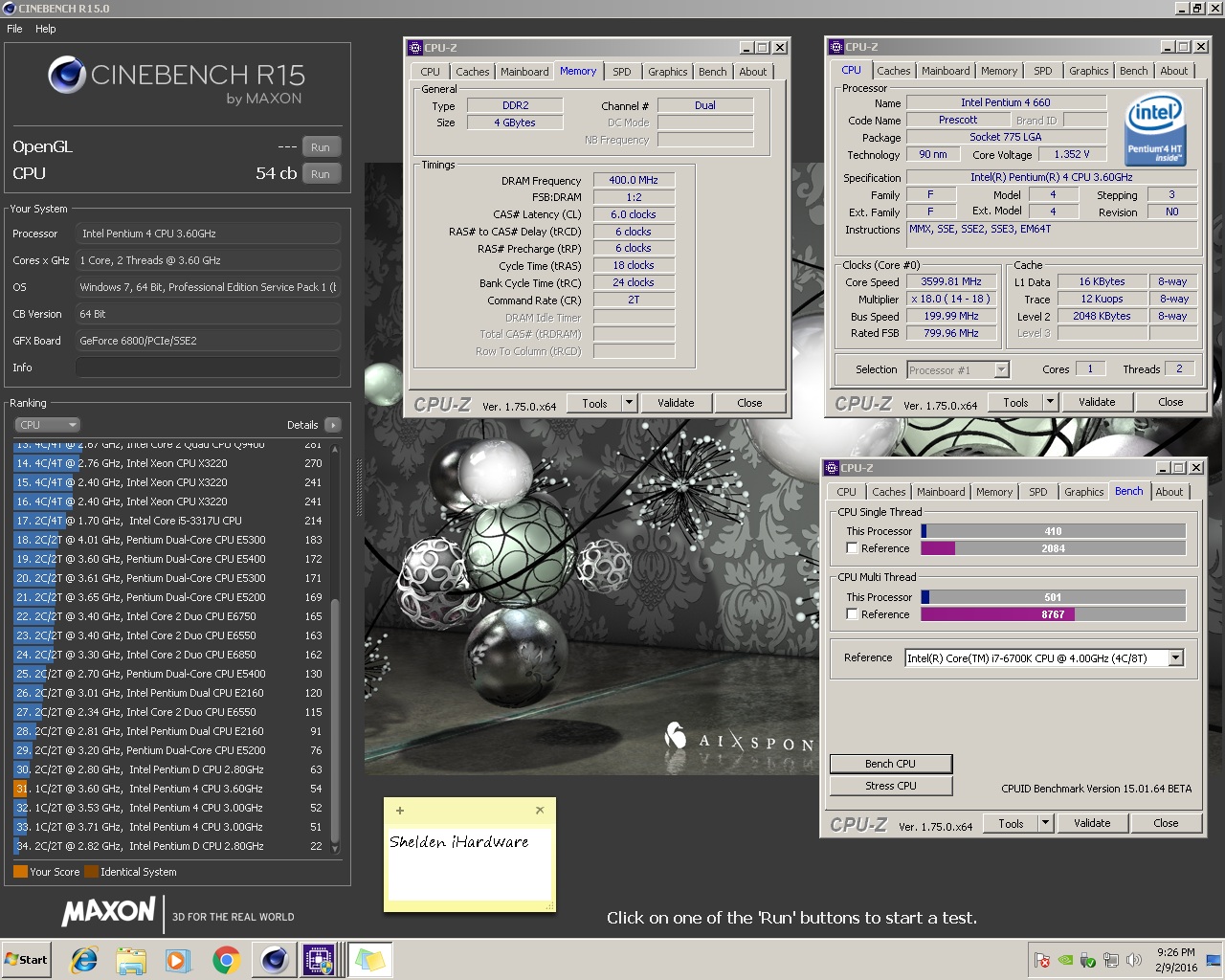Screen dimensions: 1225x980
Task: Enable Reference checkbox under CPU Single Thread
Action: coord(852,548)
